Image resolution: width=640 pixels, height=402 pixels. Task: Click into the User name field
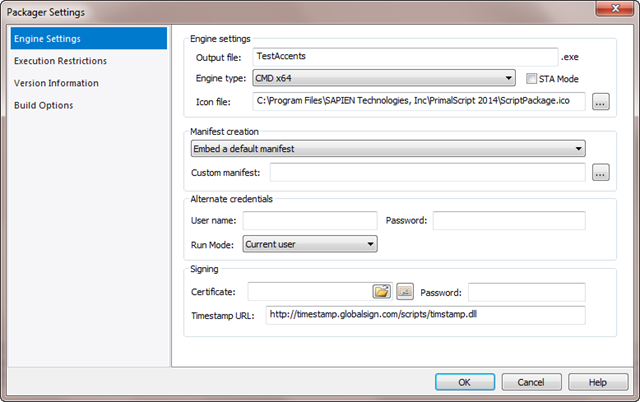(x=310, y=220)
